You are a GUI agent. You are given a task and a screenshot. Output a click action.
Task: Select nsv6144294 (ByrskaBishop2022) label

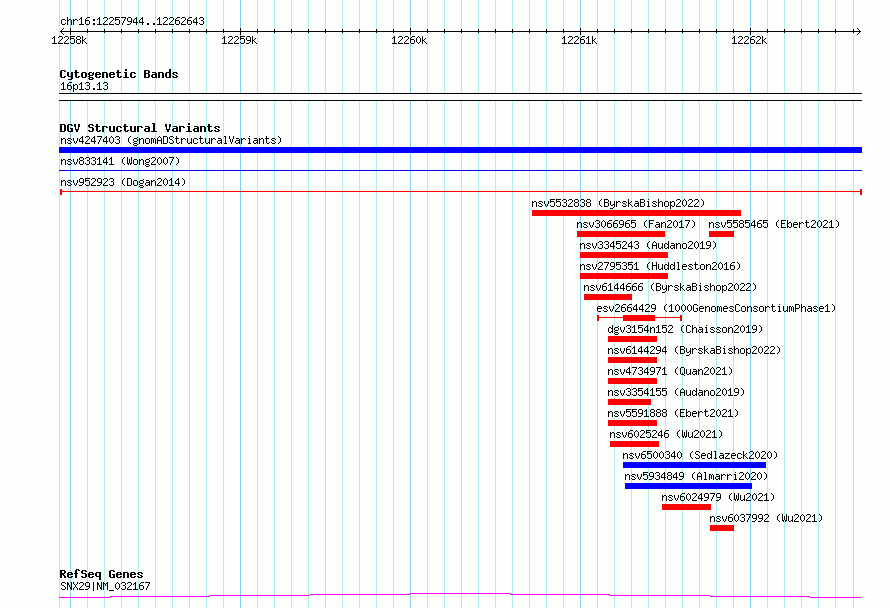tap(694, 350)
